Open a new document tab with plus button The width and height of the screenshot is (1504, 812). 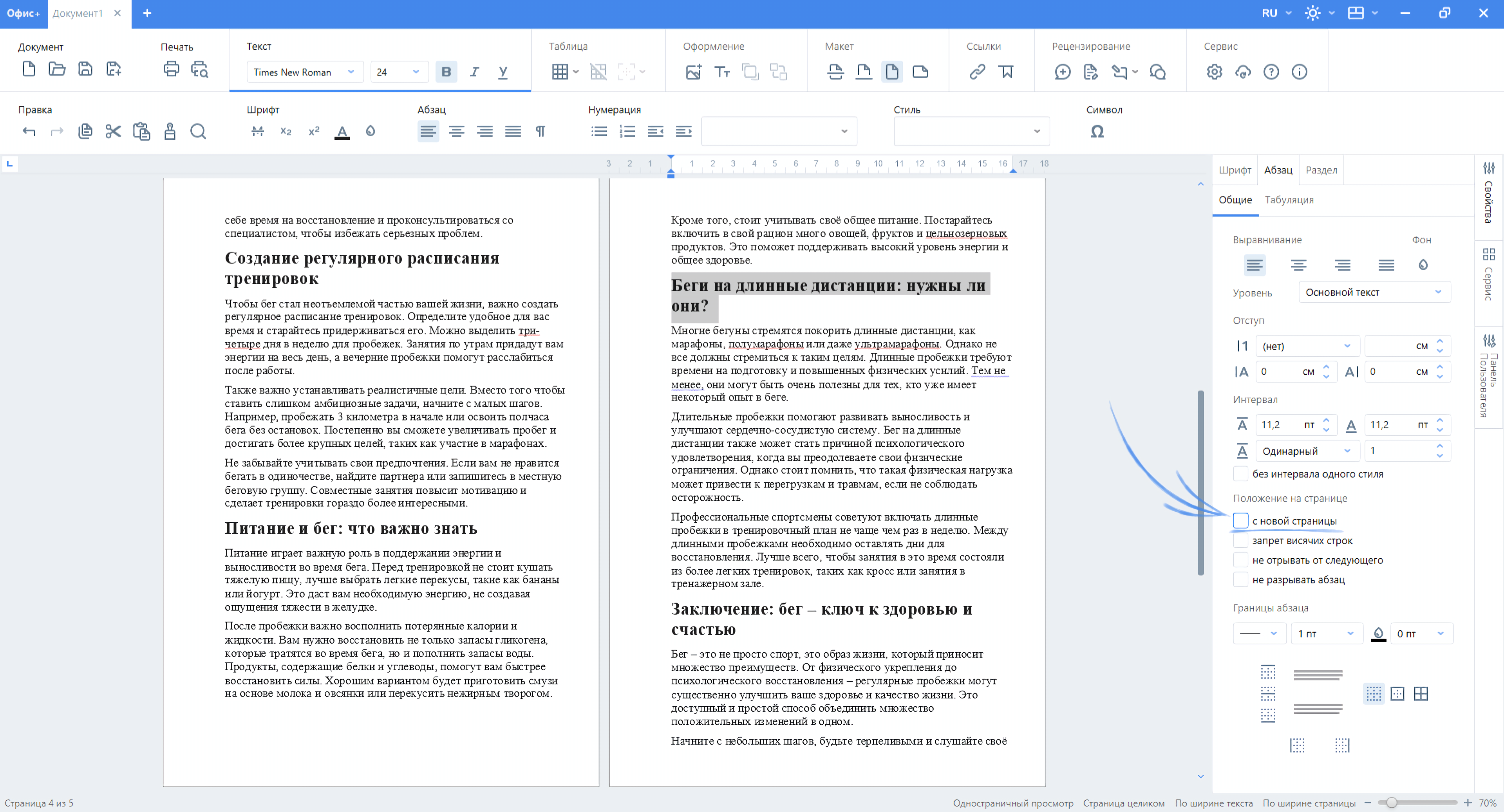147,13
